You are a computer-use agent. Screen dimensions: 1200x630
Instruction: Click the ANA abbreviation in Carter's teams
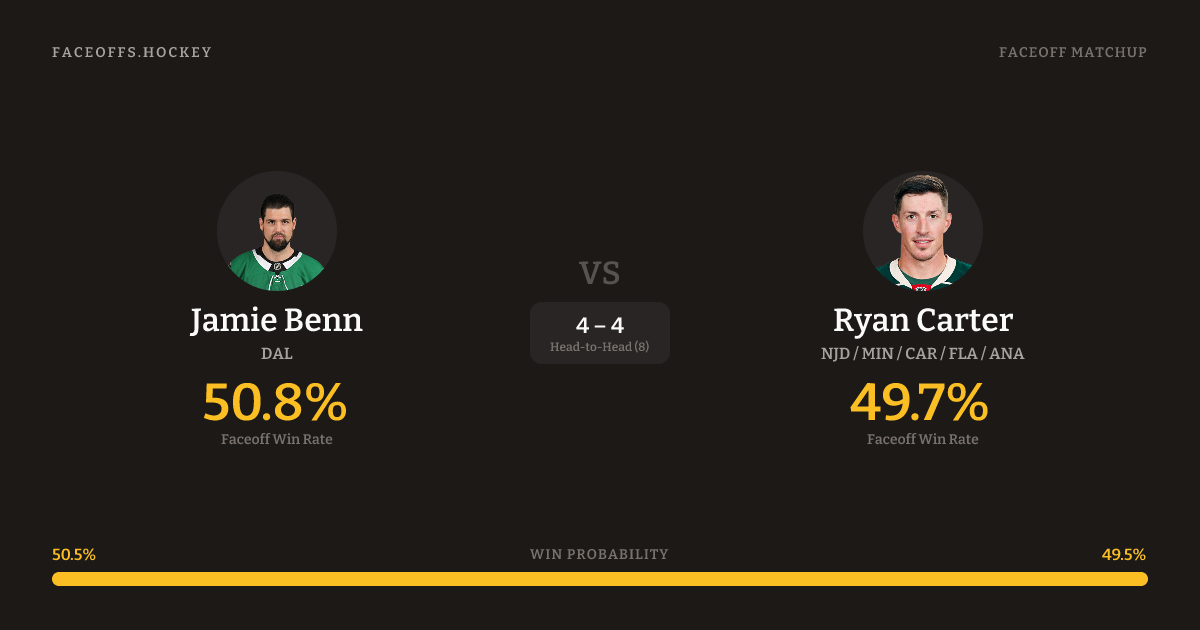coord(1008,354)
